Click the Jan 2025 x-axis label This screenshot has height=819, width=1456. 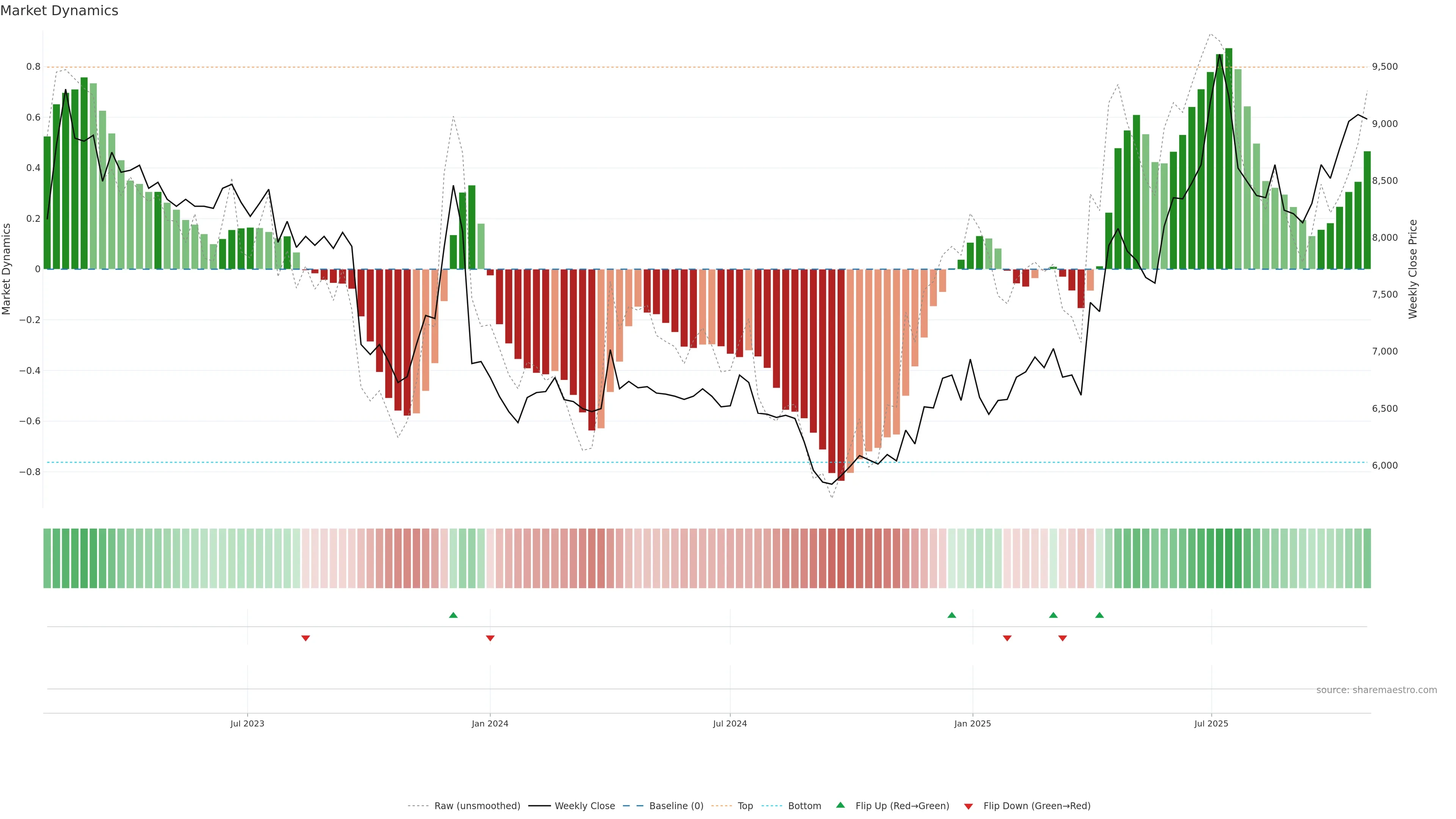coord(972,723)
